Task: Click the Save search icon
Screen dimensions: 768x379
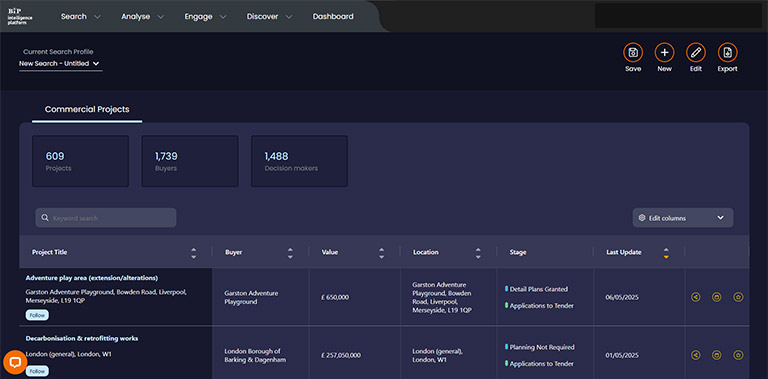Action: [x=633, y=52]
